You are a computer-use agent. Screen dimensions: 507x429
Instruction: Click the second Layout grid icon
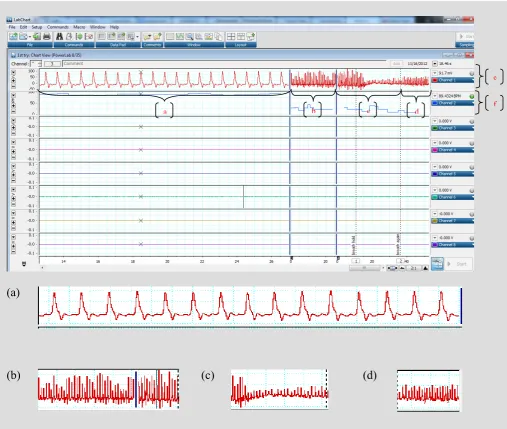[241, 37]
